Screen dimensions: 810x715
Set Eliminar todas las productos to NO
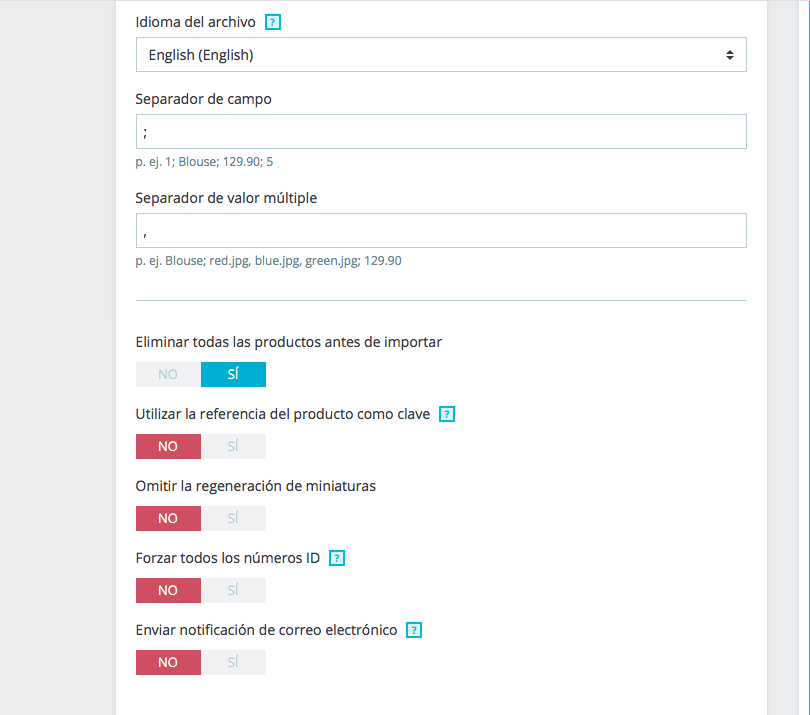tap(168, 374)
